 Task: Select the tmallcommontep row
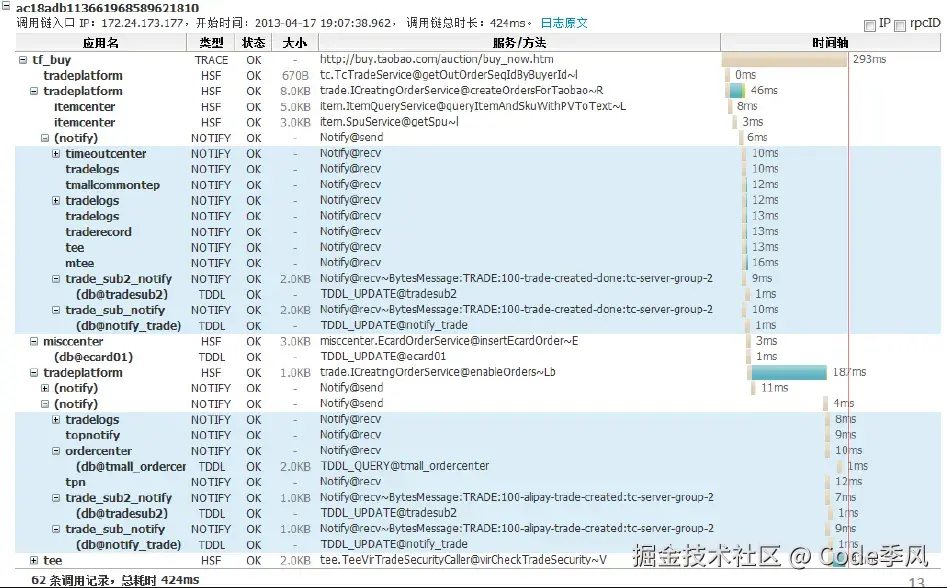(478, 185)
